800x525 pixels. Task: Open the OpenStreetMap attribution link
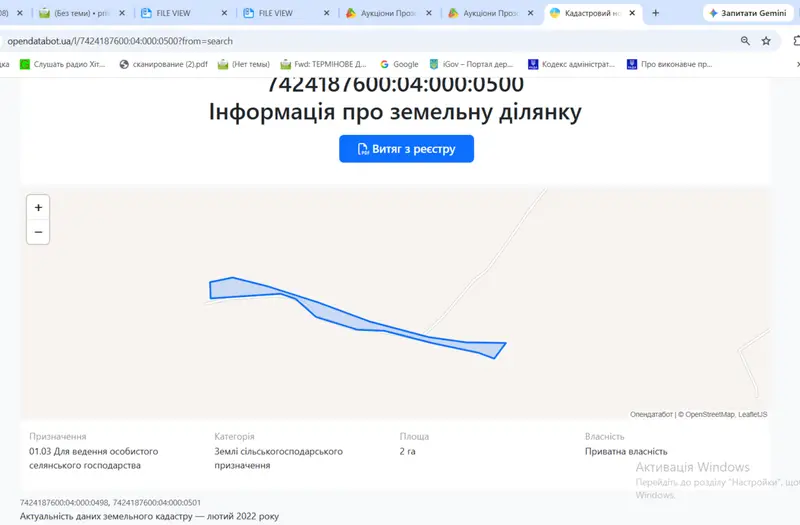[710, 414]
